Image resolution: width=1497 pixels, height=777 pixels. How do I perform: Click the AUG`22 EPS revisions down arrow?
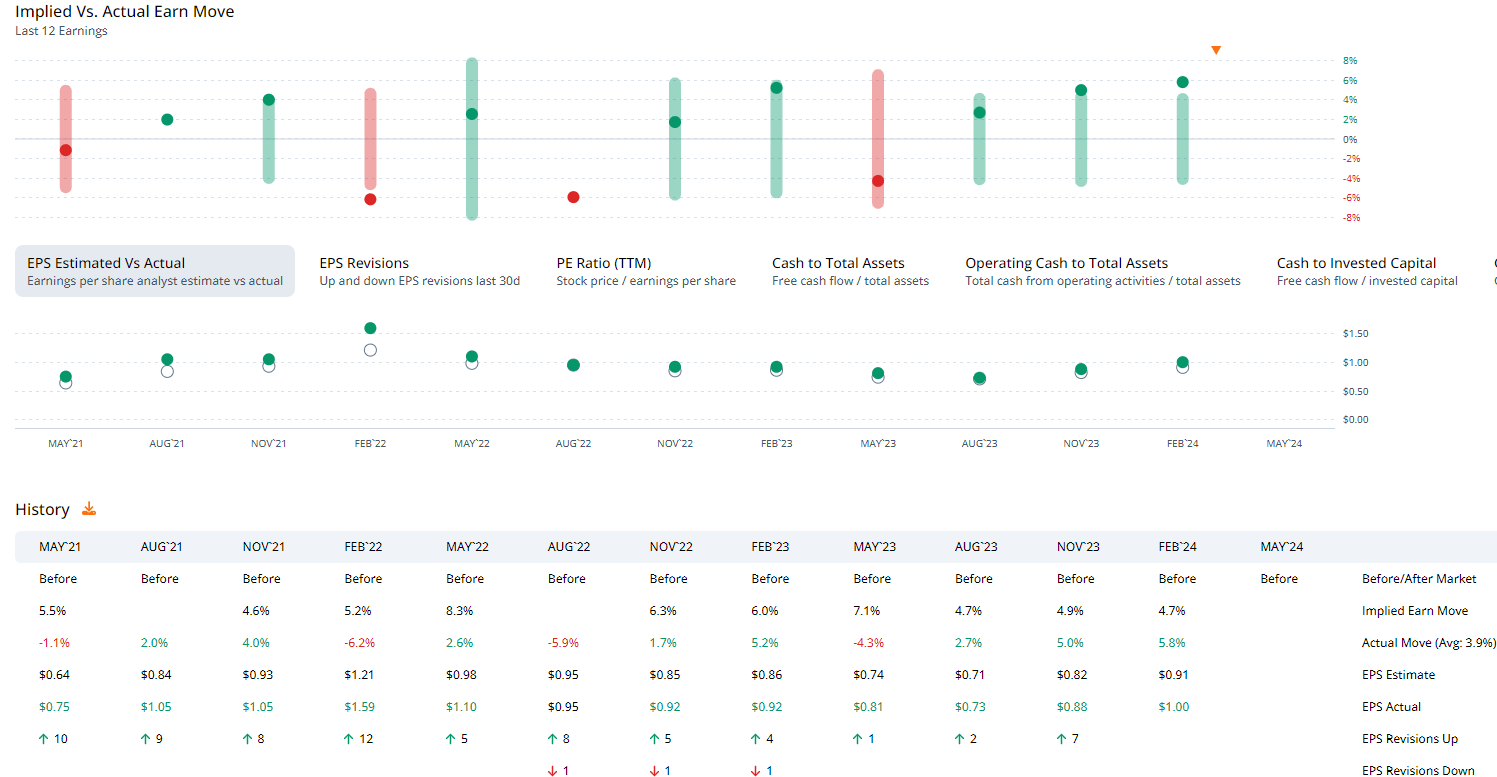[553, 771]
